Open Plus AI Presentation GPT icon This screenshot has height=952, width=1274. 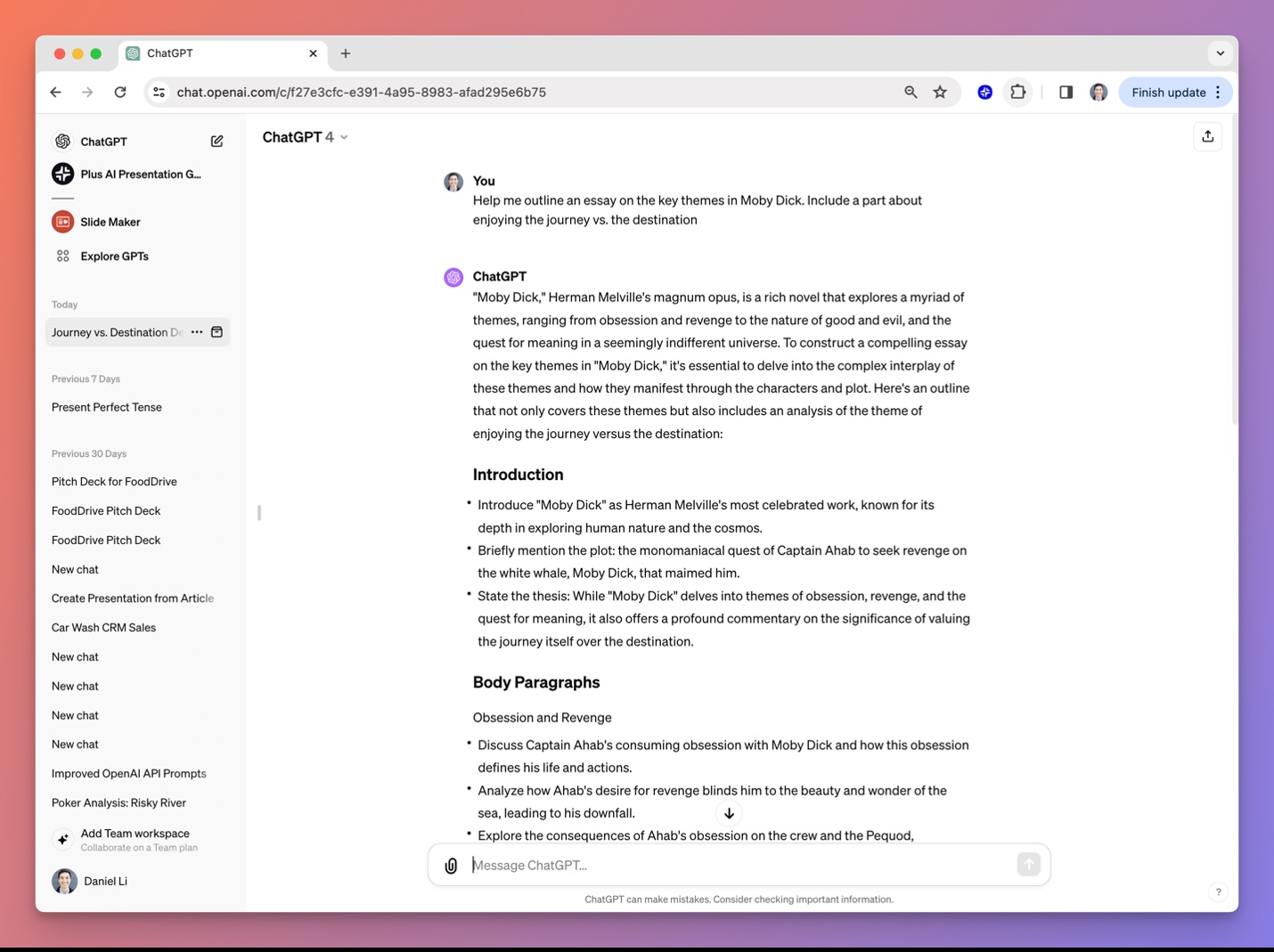point(62,174)
